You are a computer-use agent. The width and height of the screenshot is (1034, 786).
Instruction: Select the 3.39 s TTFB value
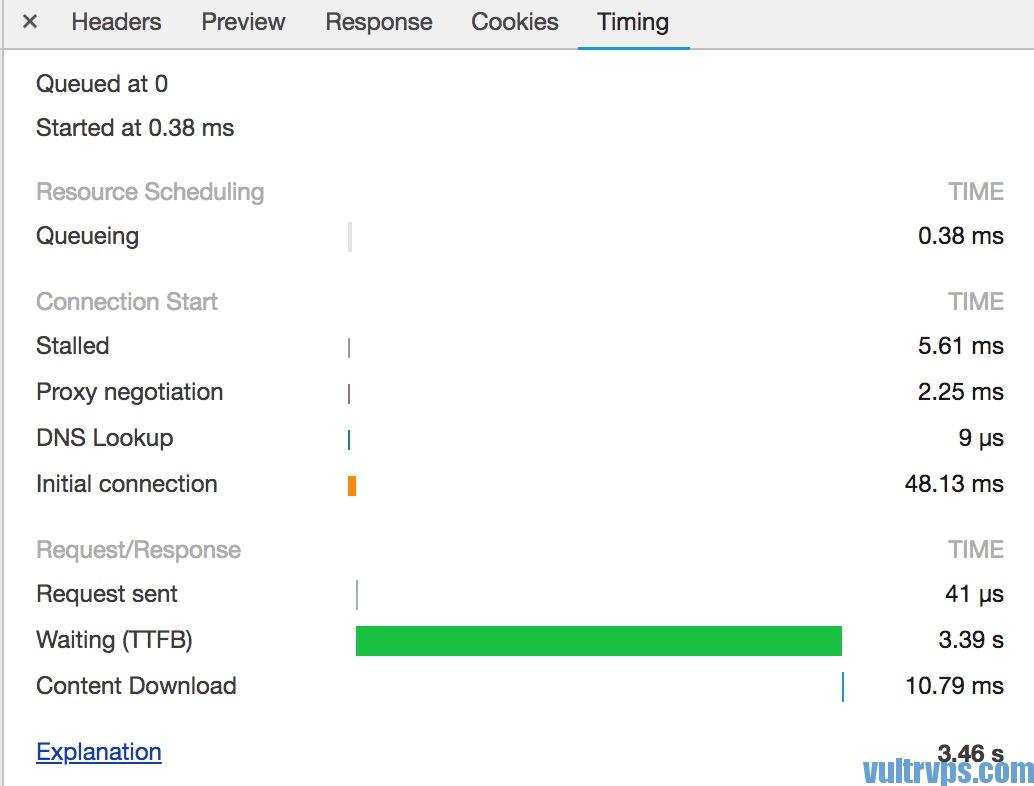coord(971,640)
